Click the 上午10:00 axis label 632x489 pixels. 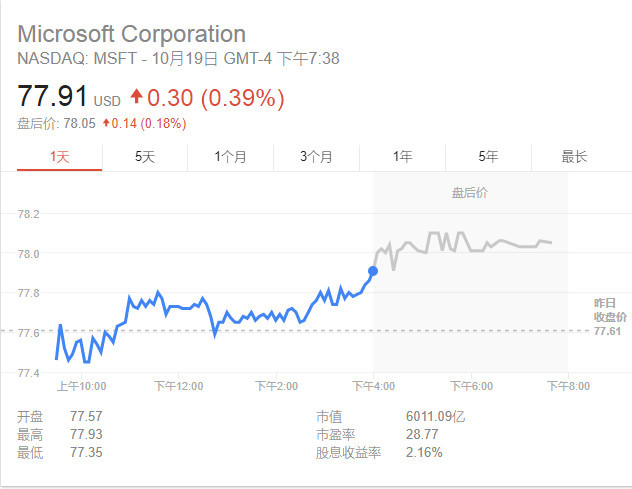81,386
